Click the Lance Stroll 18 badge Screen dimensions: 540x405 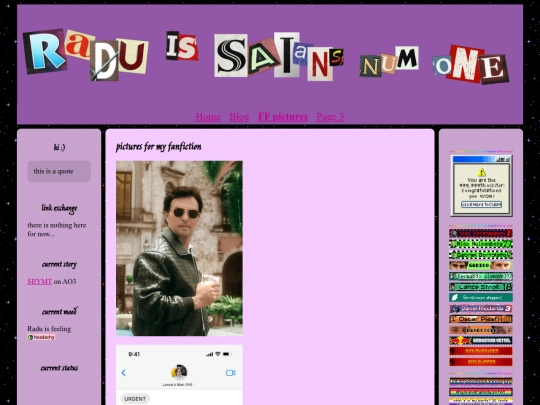coord(480,287)
